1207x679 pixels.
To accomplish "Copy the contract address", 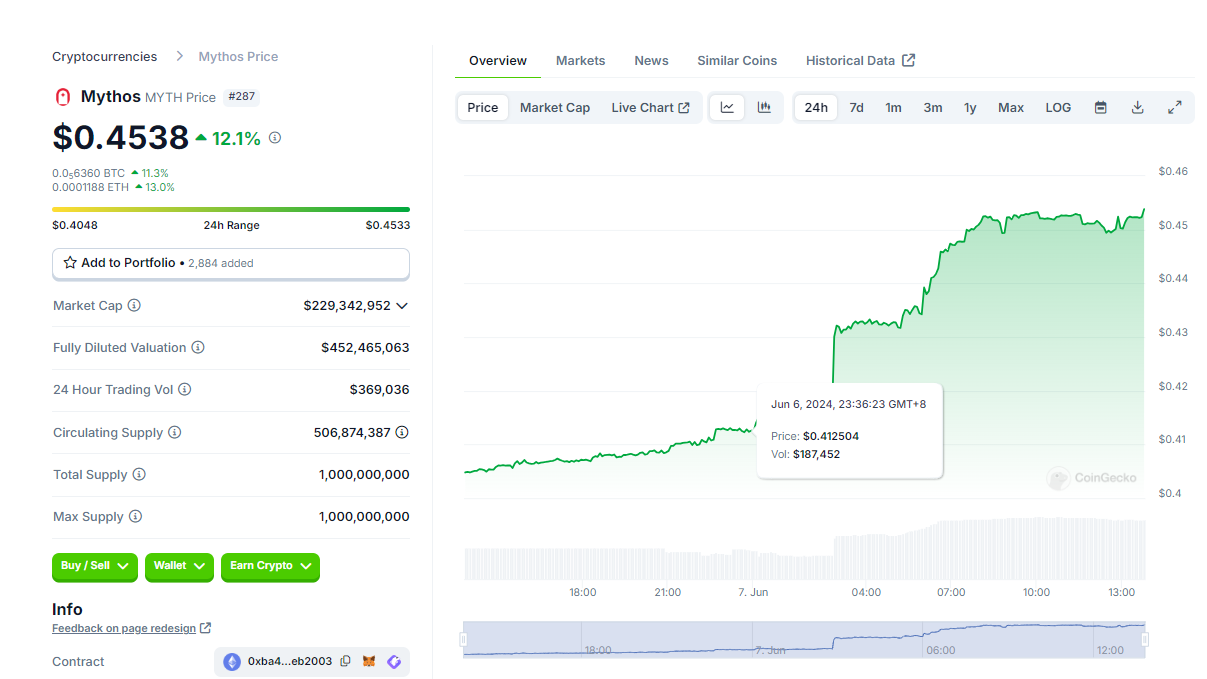I will point(345,662).
